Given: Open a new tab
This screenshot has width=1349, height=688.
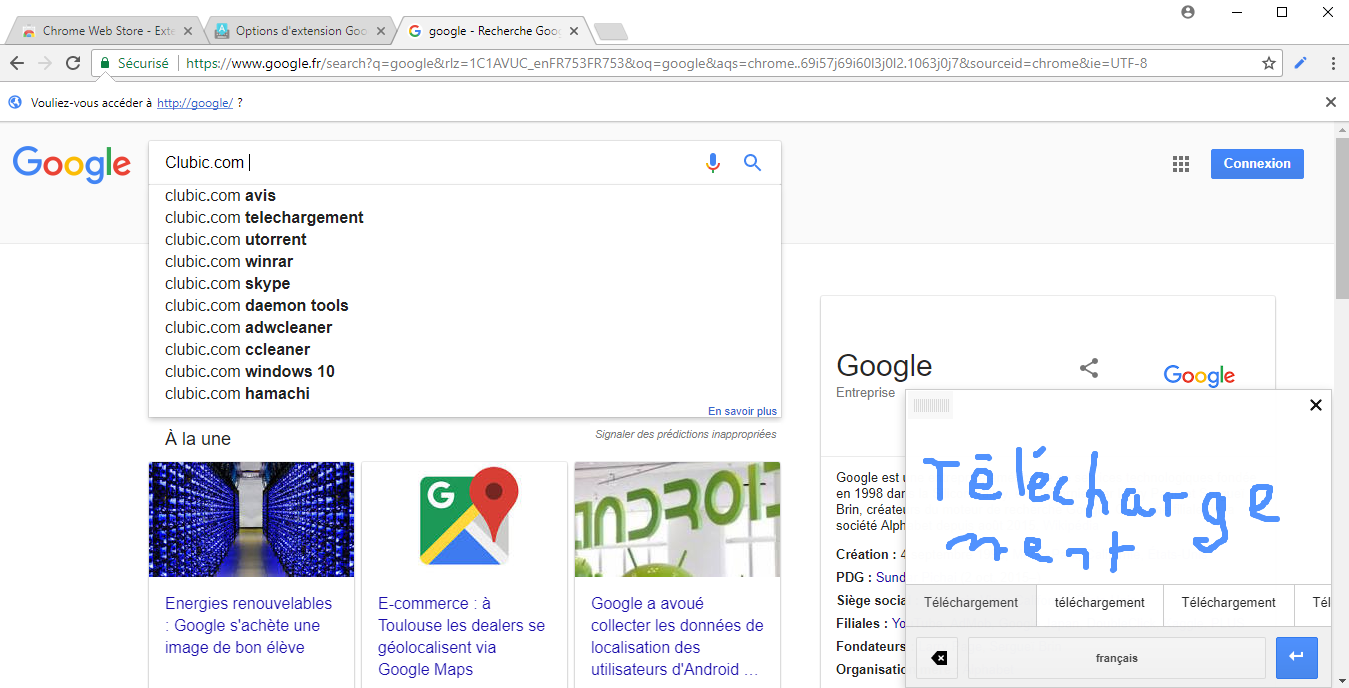Looking at the screenshot, I should pos(611,32).
